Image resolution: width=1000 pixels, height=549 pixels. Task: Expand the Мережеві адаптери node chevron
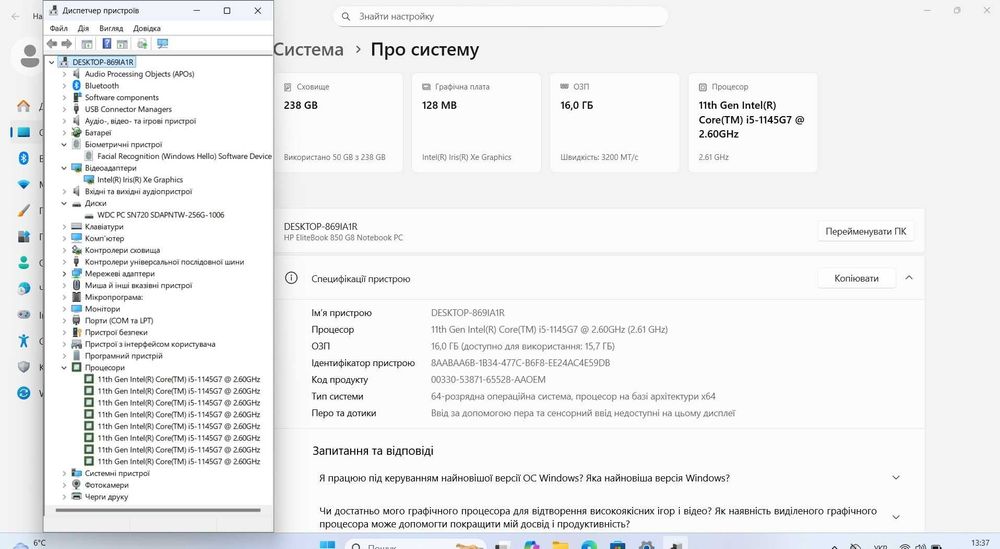pos(64,274)
